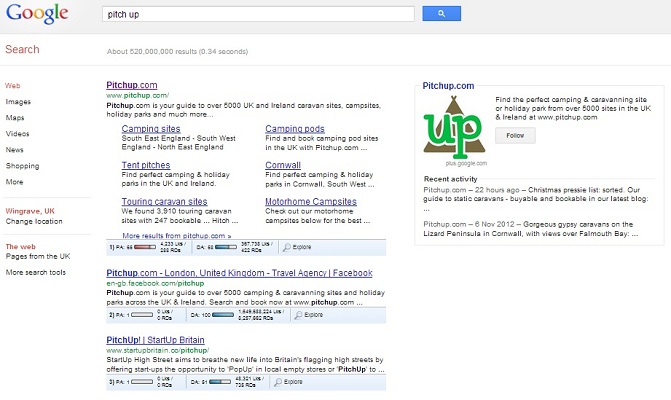Switch to Images search

[18, 102]
